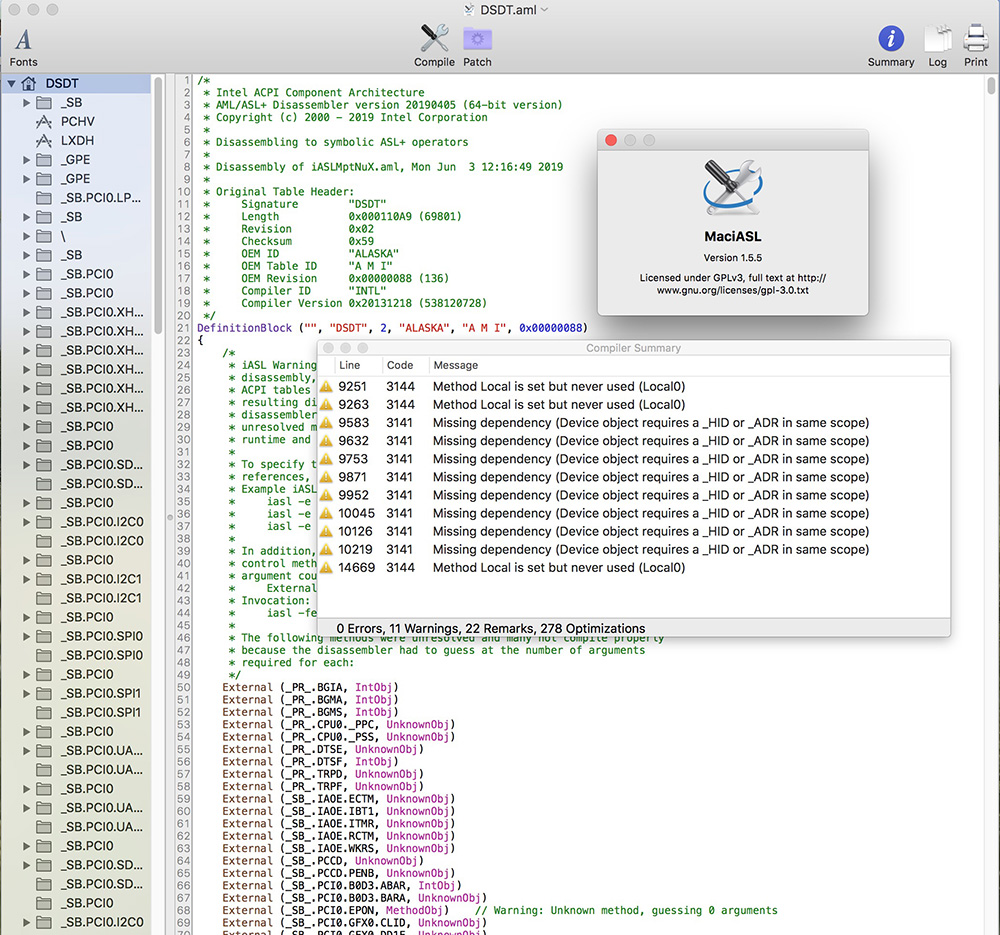This screenshot has height=935, width=1000.
Task: Click 'External (_PR_.CPU0._PSS, UnknownObj)' in the editor
Action: coord(339,737)
